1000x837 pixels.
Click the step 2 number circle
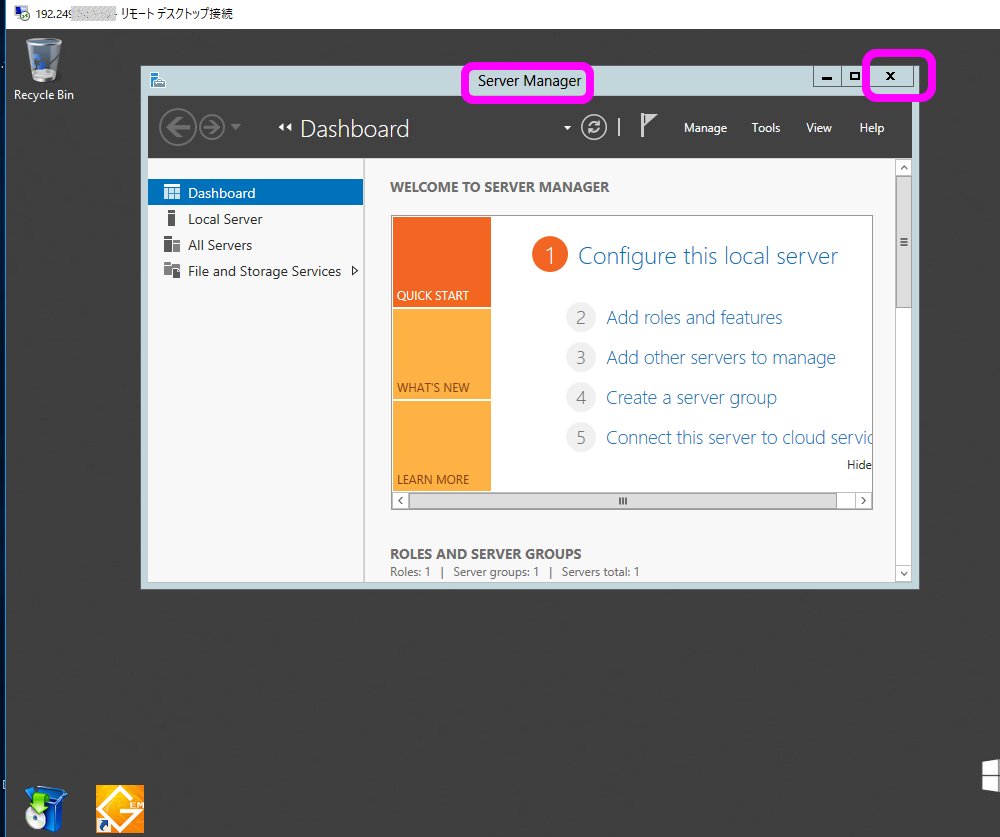pos(580,318)
